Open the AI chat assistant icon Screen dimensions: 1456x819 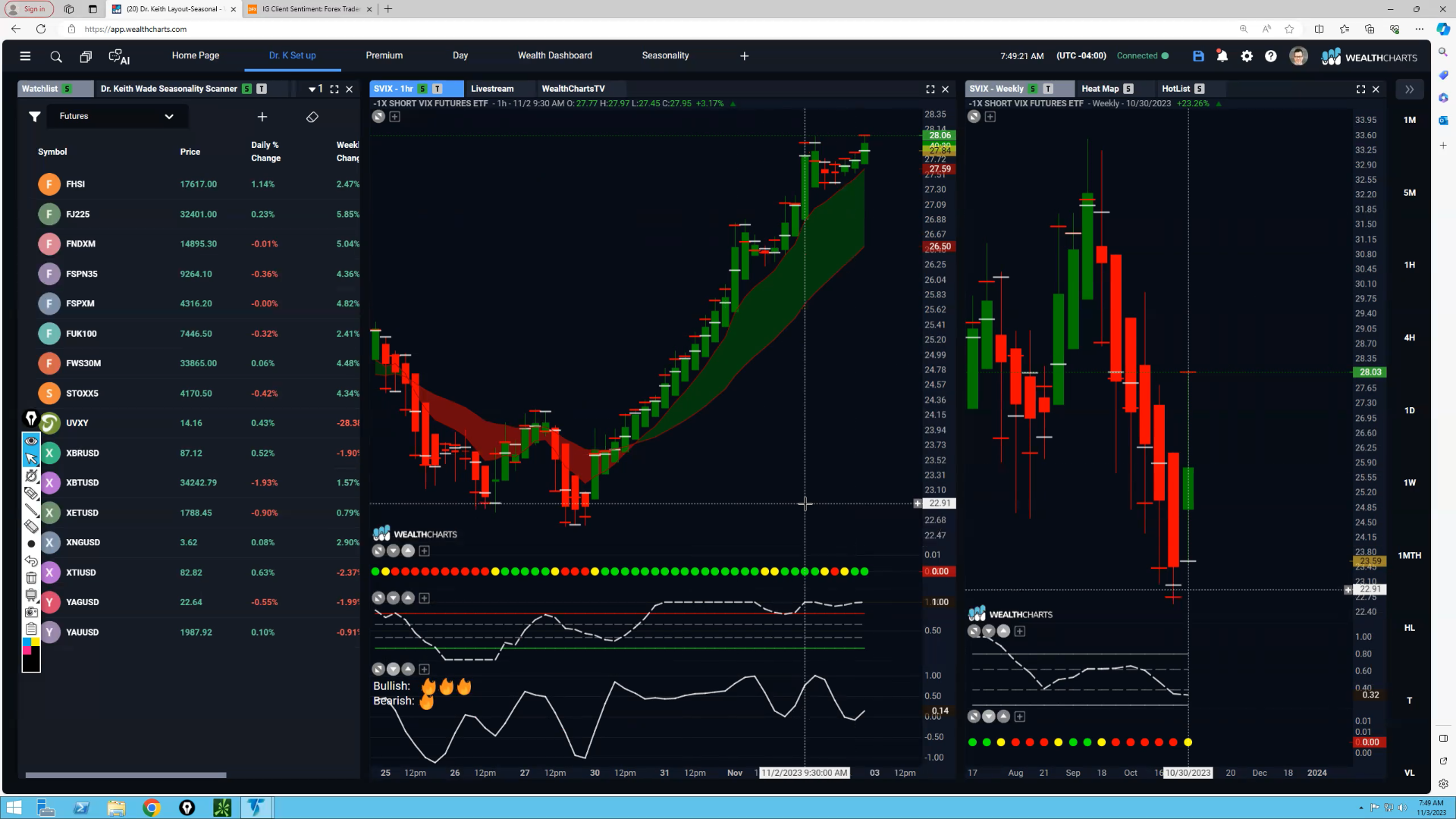[x=119, y=57]
